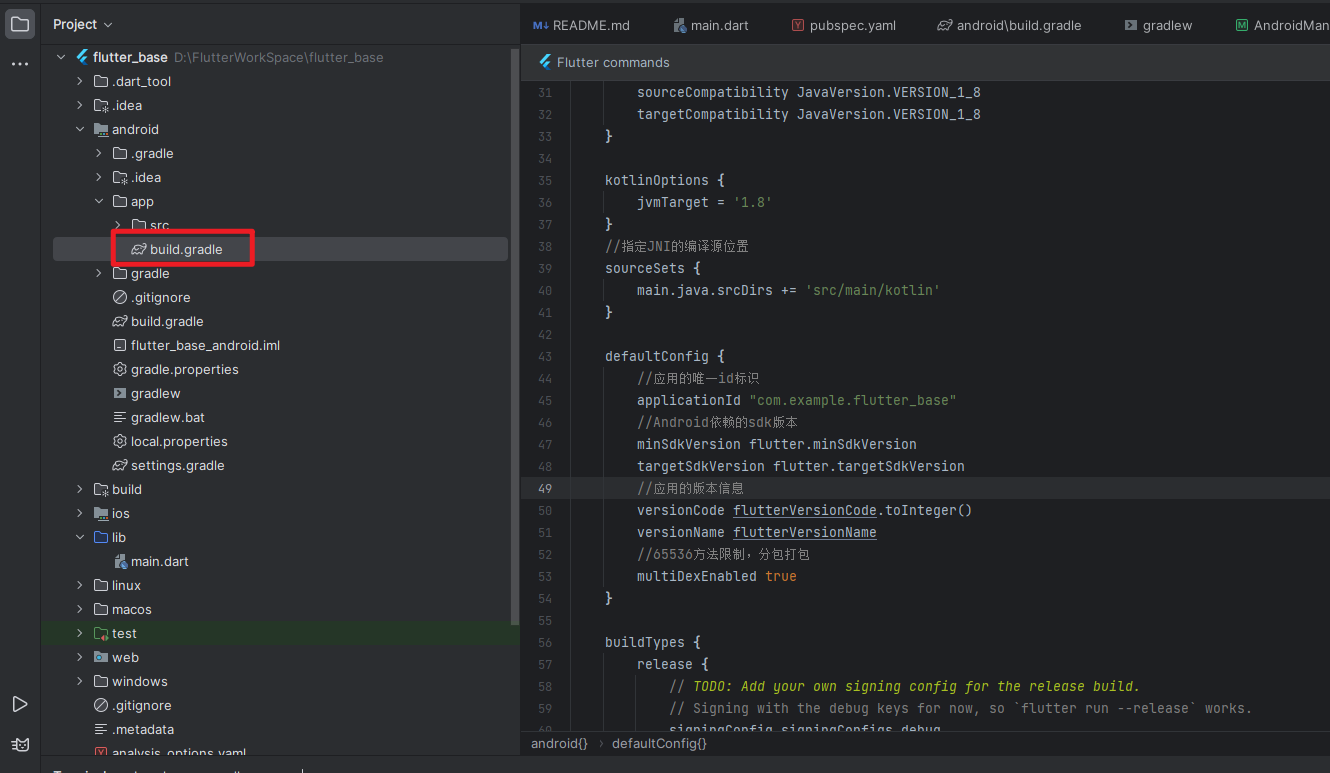Click kotlinOptions on line 35
This screenshot has width=1330, height=773.
click(657, 180)
